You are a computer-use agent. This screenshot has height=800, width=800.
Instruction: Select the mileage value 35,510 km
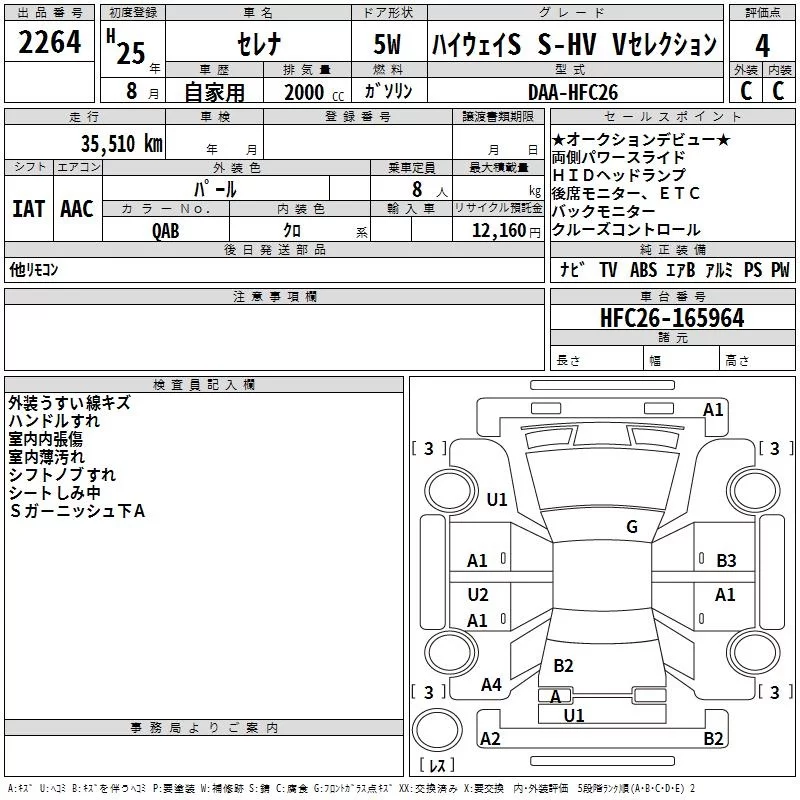120,143
